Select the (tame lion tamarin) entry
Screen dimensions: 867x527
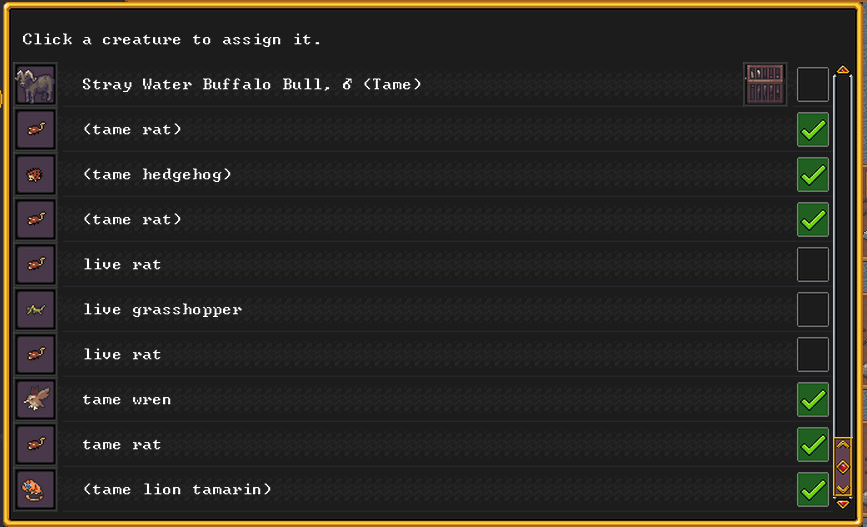pos(177,490)
